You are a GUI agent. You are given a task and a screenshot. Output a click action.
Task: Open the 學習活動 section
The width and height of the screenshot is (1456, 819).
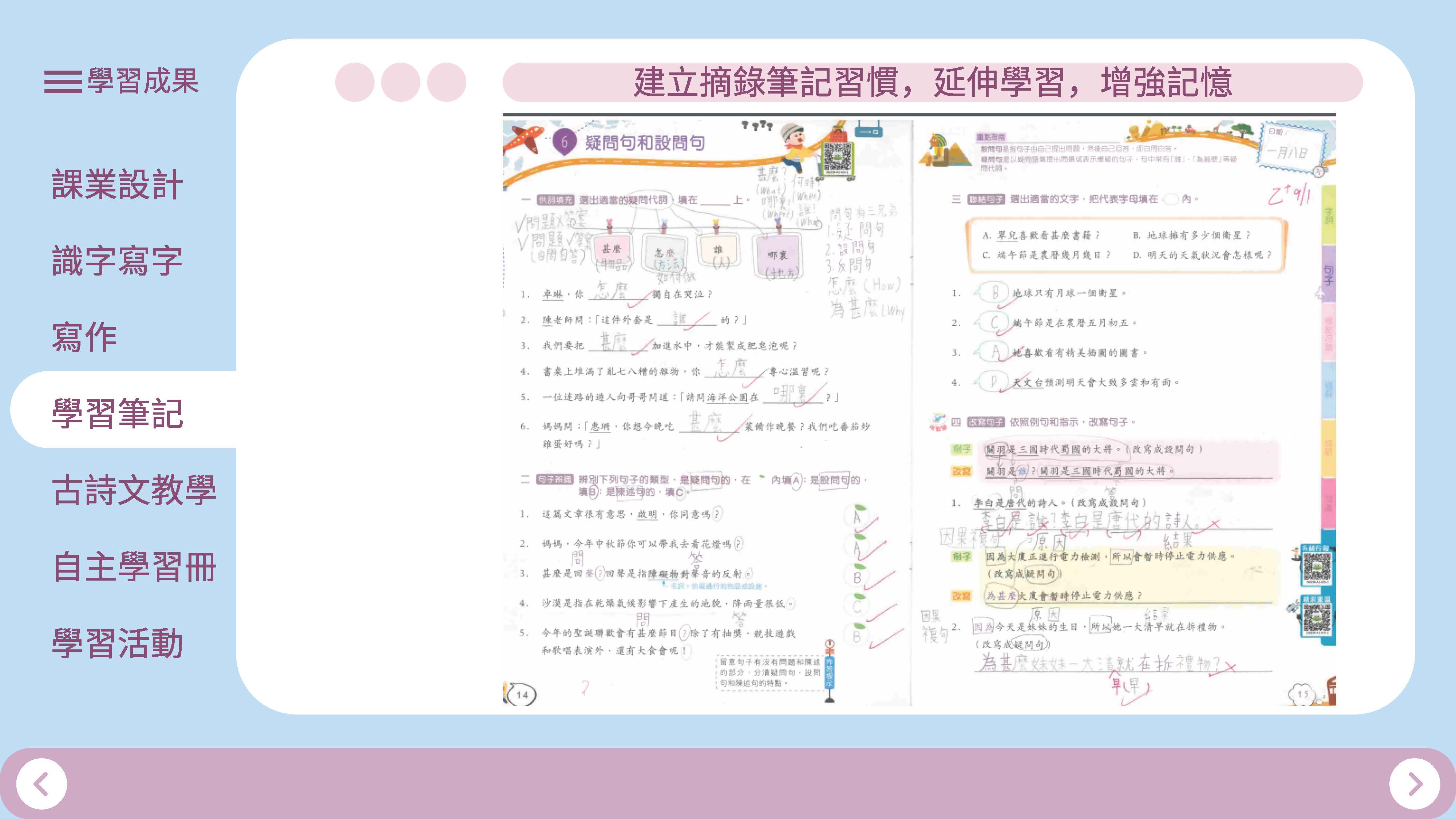[117, 643]
